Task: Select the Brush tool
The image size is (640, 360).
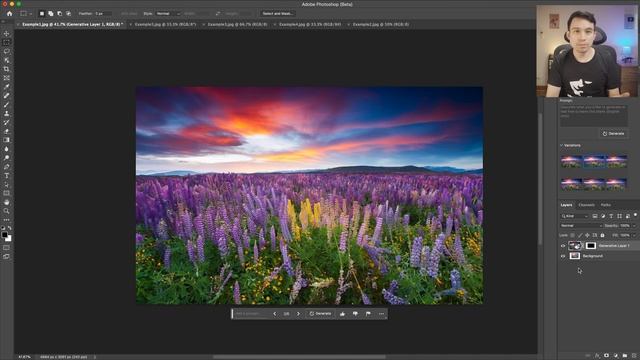Action: 7,104
